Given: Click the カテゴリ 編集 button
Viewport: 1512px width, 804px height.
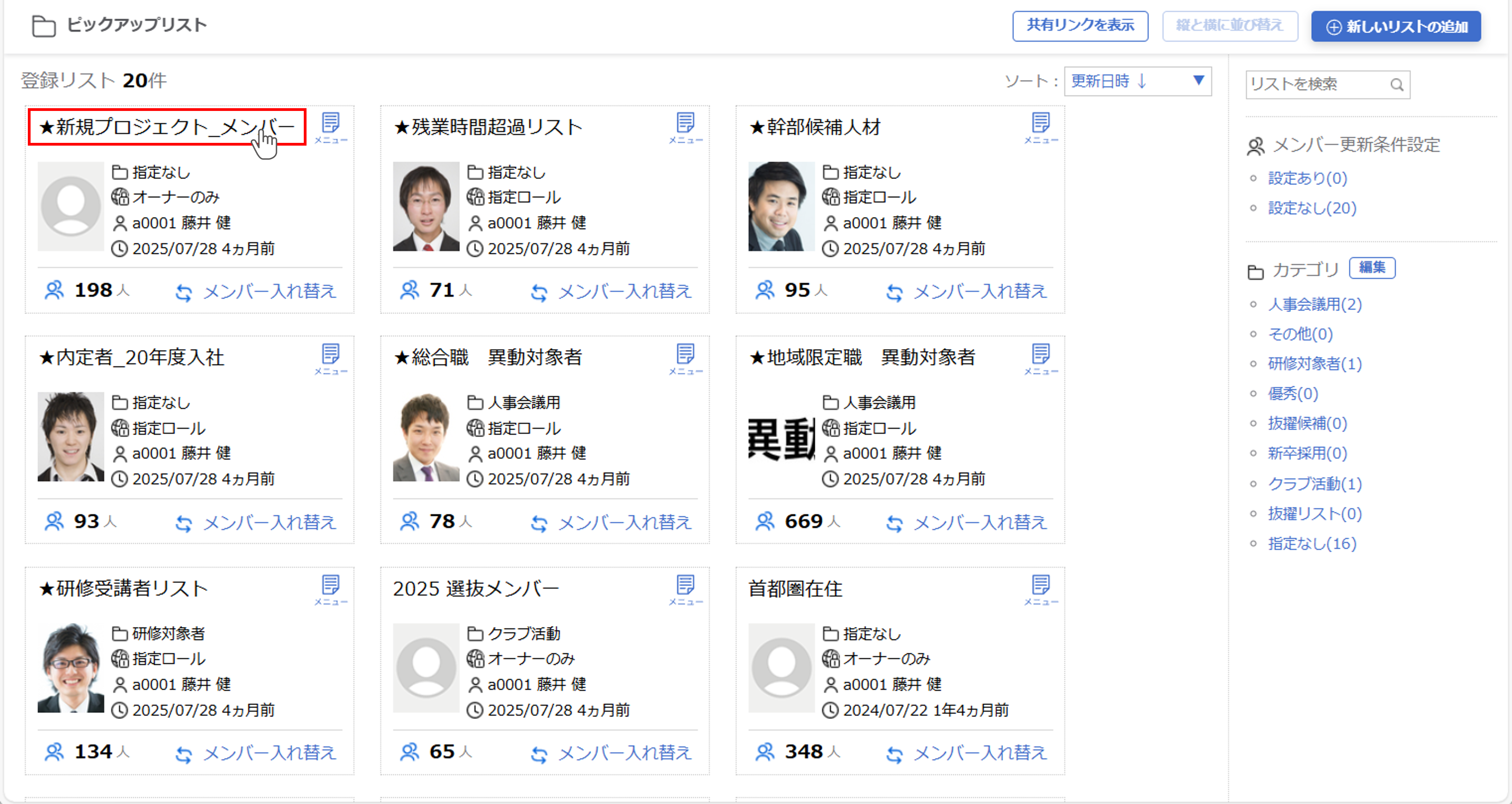Looking at the screenshot, I should 1372,268.
